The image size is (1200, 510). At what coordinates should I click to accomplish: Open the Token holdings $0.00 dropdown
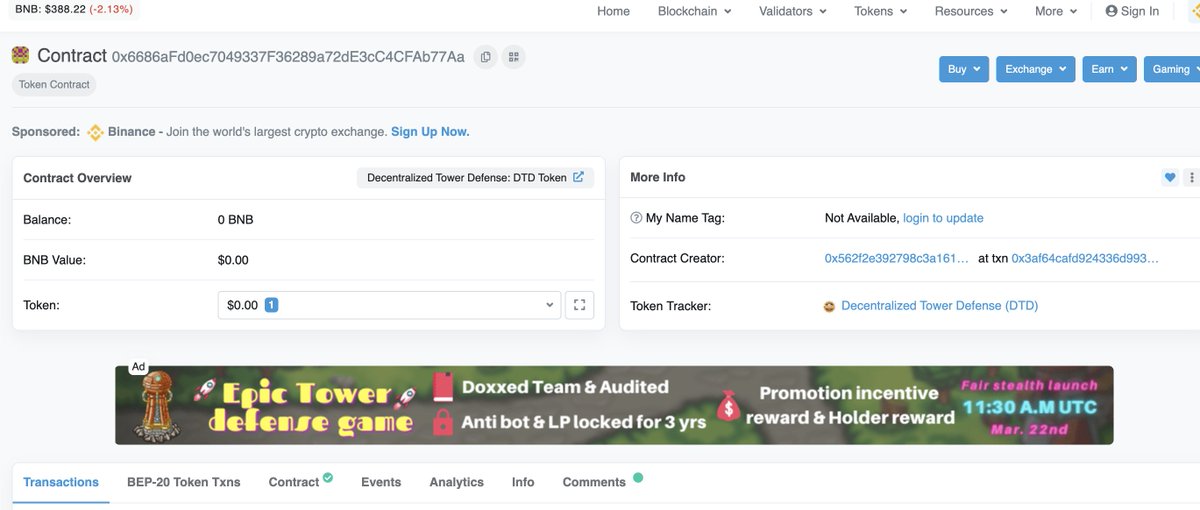pos(389,305)
